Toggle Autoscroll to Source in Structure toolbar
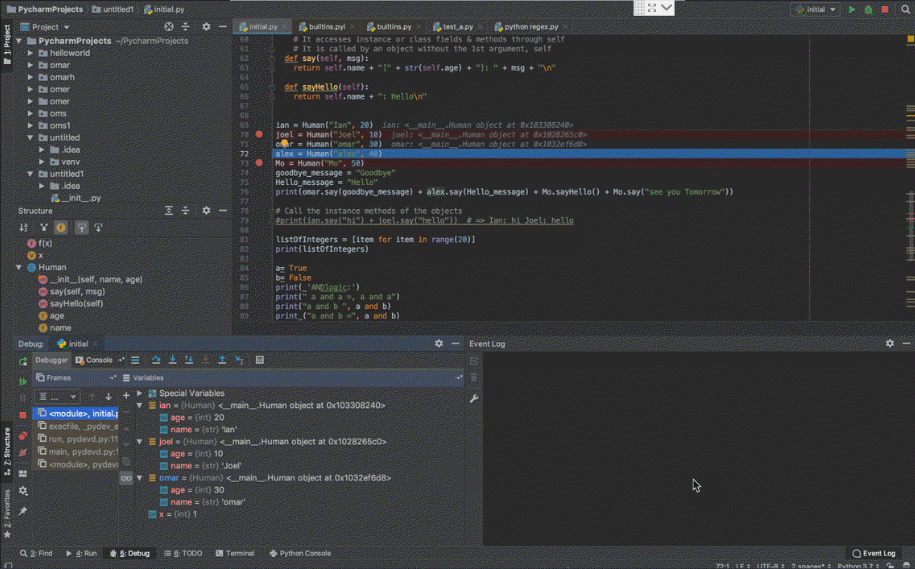Viewport: 915px width, 569px height. pyautogui.click(x=81, y=228)
